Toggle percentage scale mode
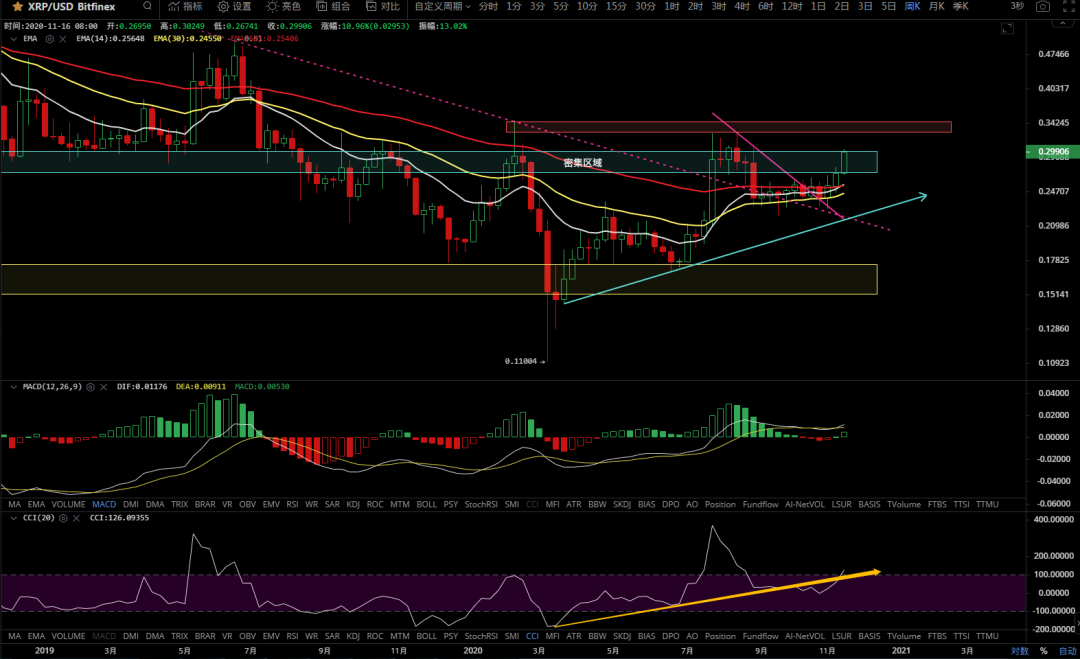1080x659 pixels. (1043, 651)
